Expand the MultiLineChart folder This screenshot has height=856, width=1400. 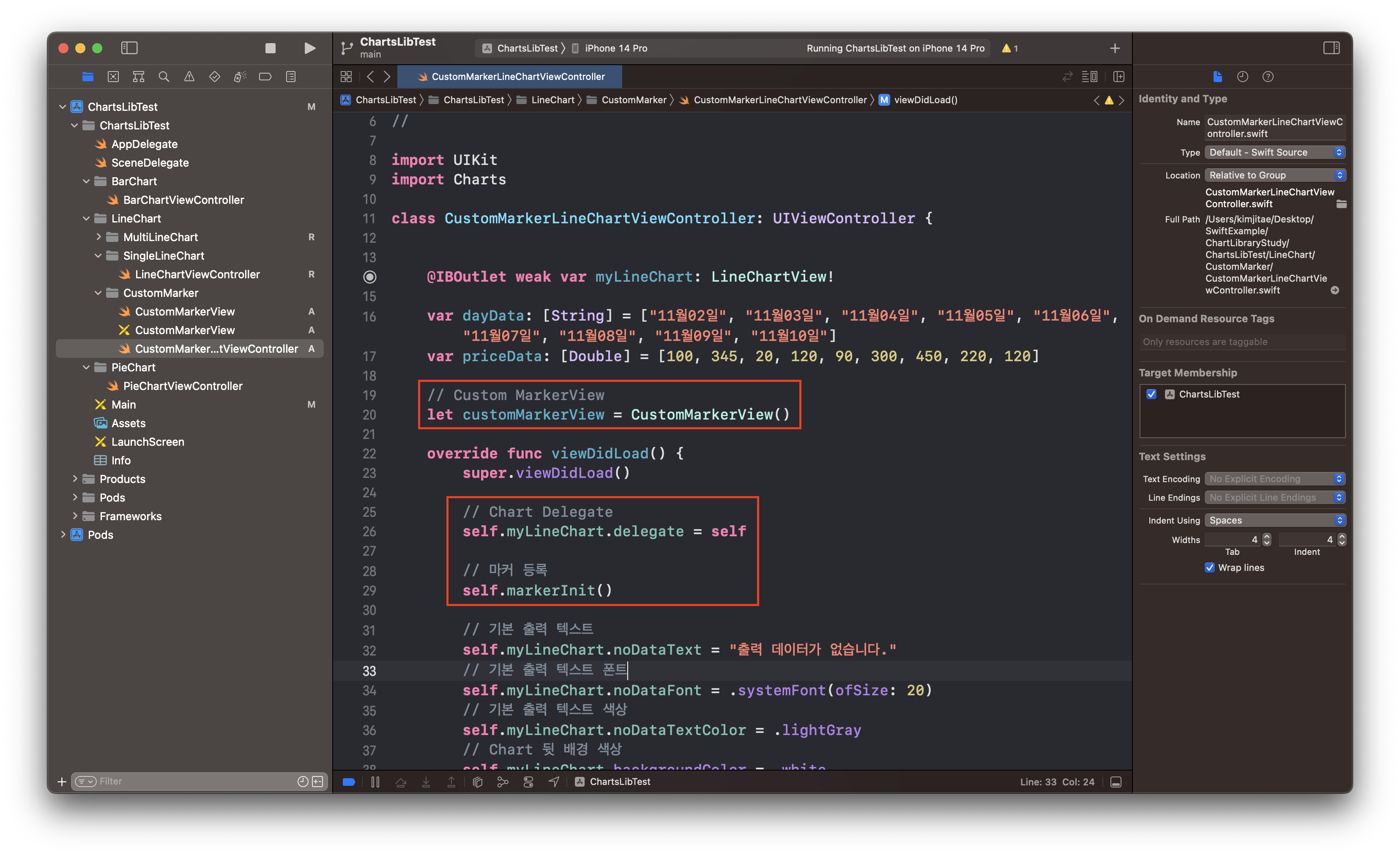[x=98, y=237]
